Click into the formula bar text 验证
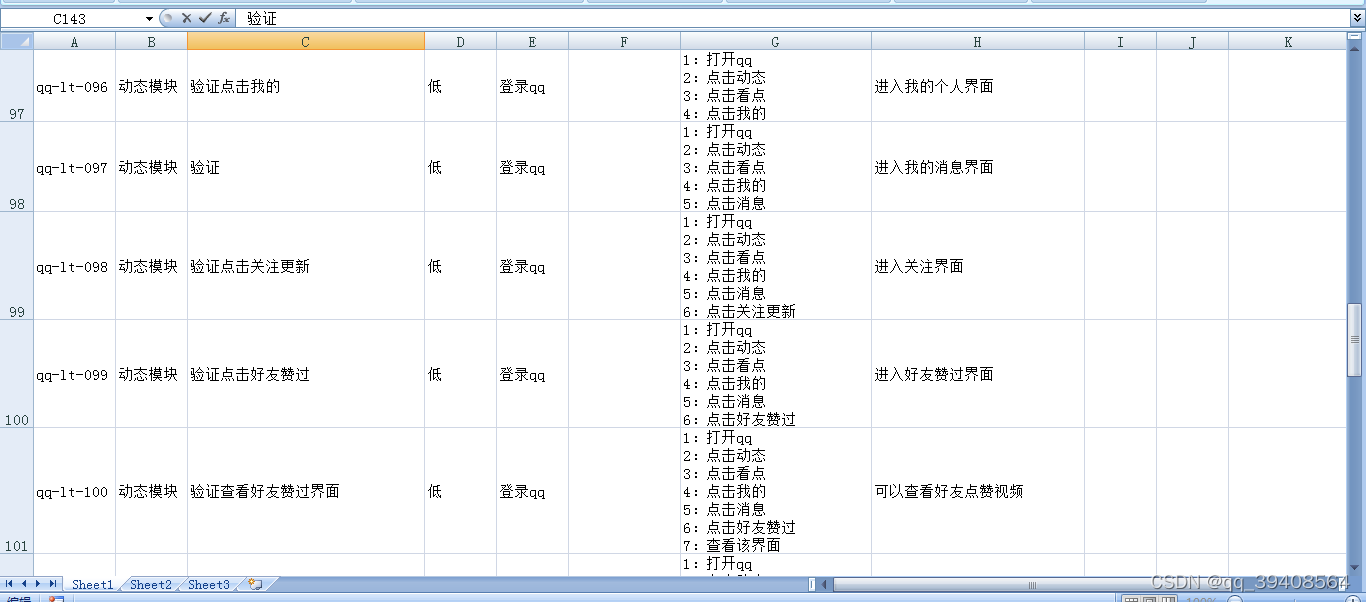The width and height of the screenshot is (1366, 602). coord(262,18)
